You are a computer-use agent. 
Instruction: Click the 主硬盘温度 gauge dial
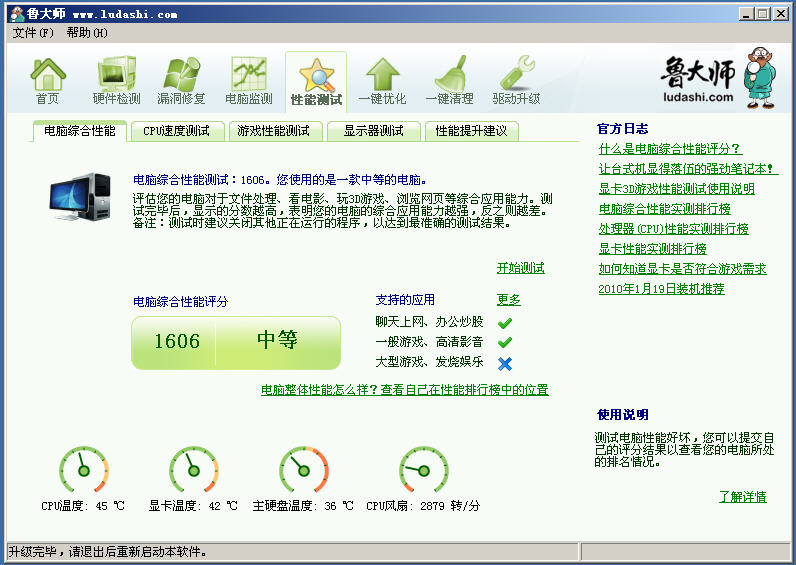click(x=304, y=470)
